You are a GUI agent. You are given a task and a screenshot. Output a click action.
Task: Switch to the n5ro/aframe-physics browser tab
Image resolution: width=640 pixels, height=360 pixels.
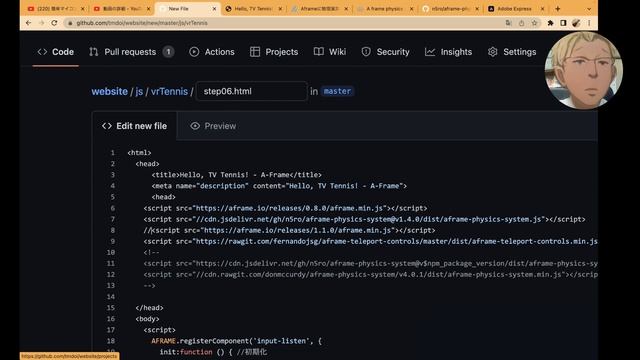(x=451, y=9)
